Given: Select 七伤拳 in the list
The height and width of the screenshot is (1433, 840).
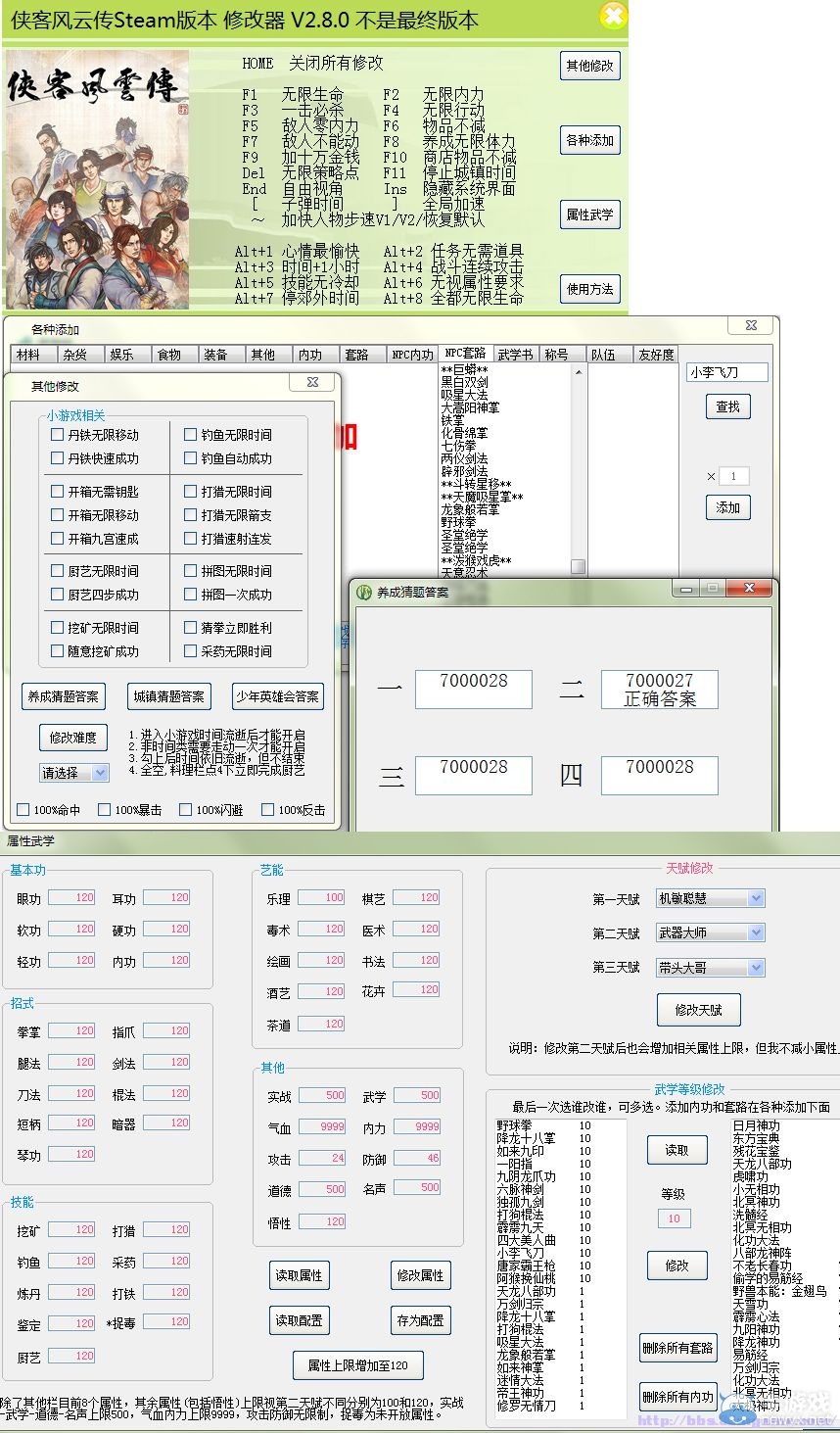Looking at the screenshot, I should click(458, 446).
